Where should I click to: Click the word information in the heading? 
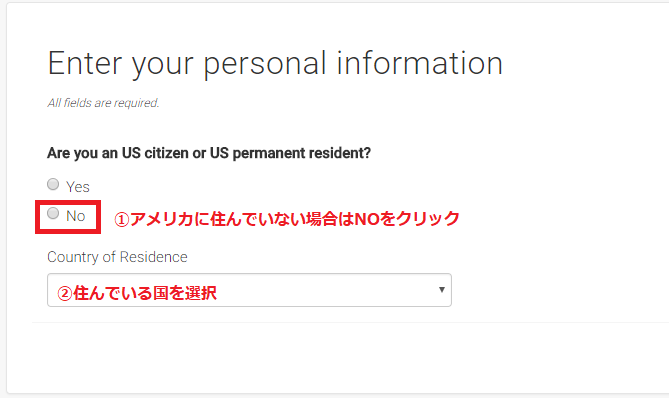(420, 63)
